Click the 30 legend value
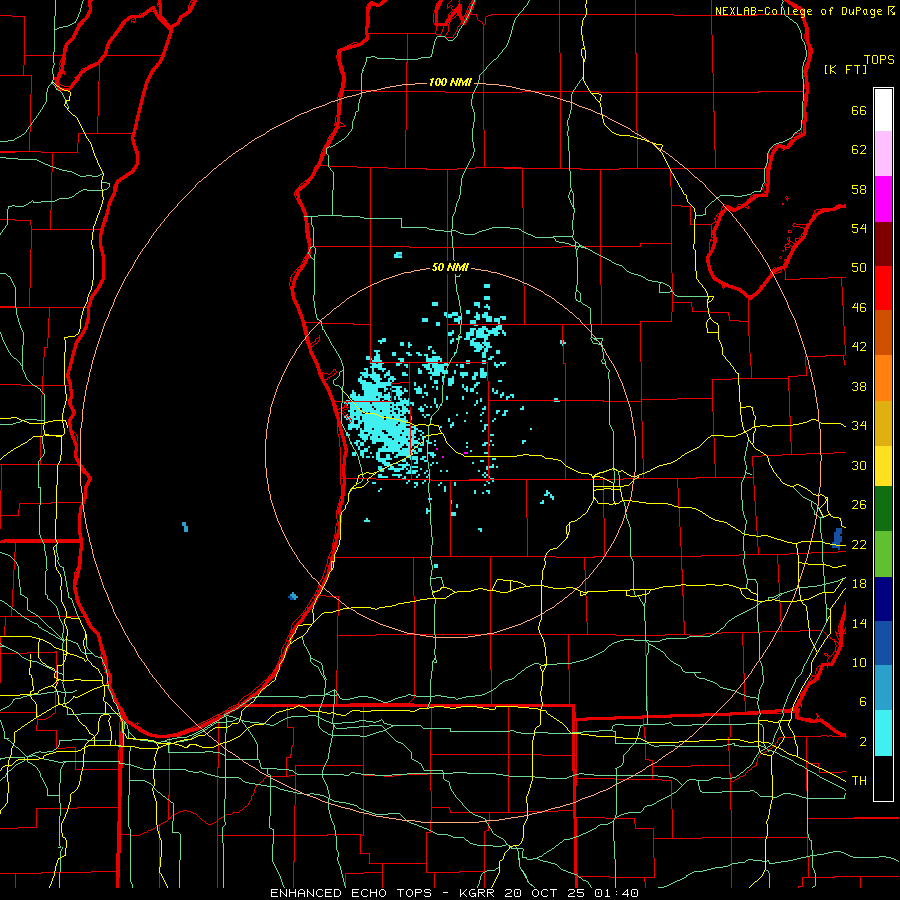Viewport: 900px width, 900px height. coord(859,465)
